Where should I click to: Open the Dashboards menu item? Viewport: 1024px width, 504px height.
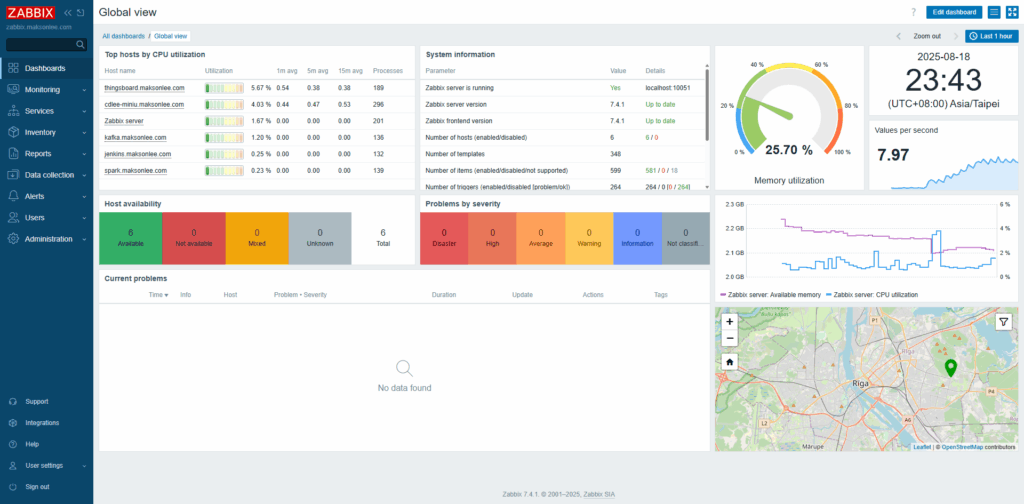(46, 68)
